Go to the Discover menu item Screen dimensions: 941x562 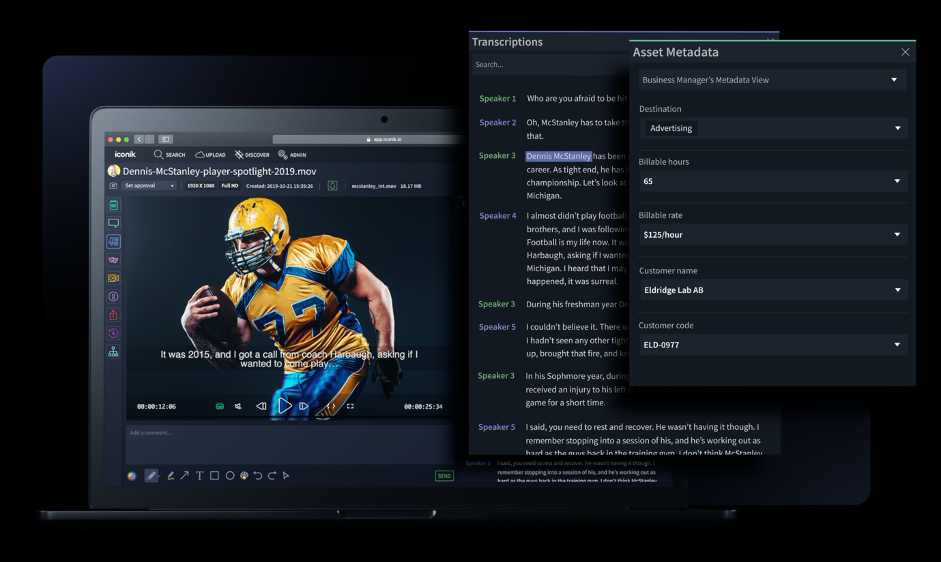[x=252, y=155]
